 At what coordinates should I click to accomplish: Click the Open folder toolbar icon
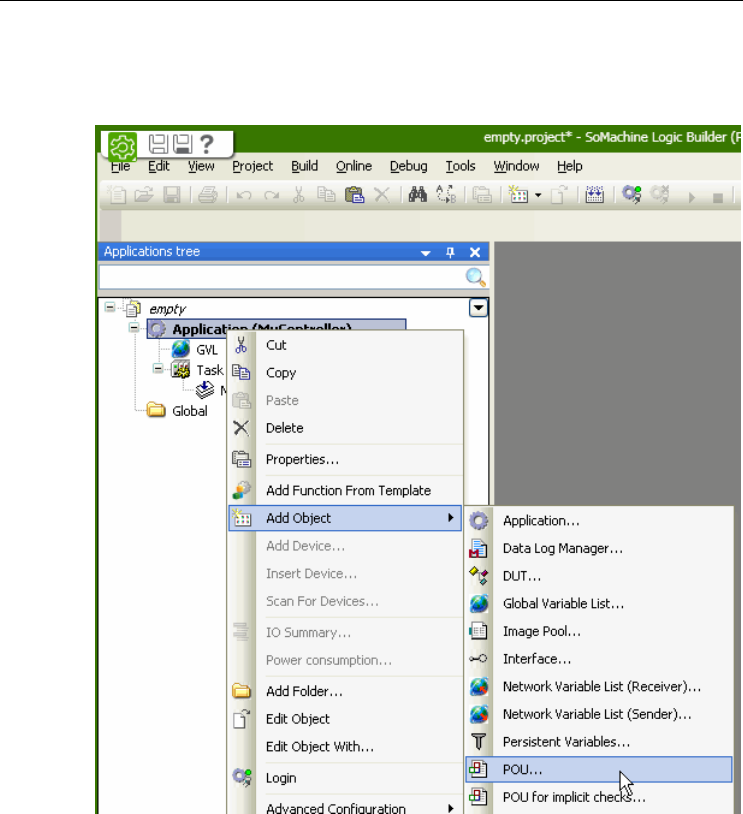[143, 195]
